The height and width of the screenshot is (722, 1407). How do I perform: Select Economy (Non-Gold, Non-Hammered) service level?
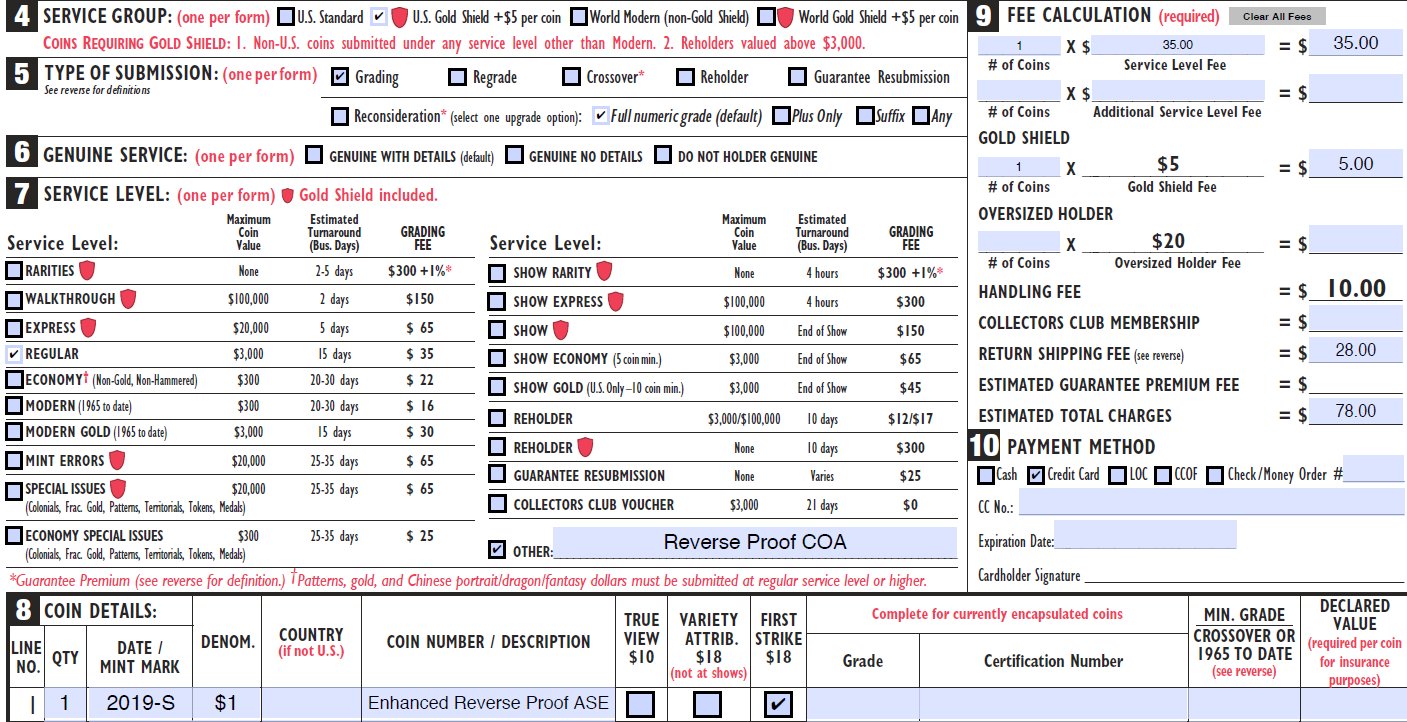click(14, 380)
